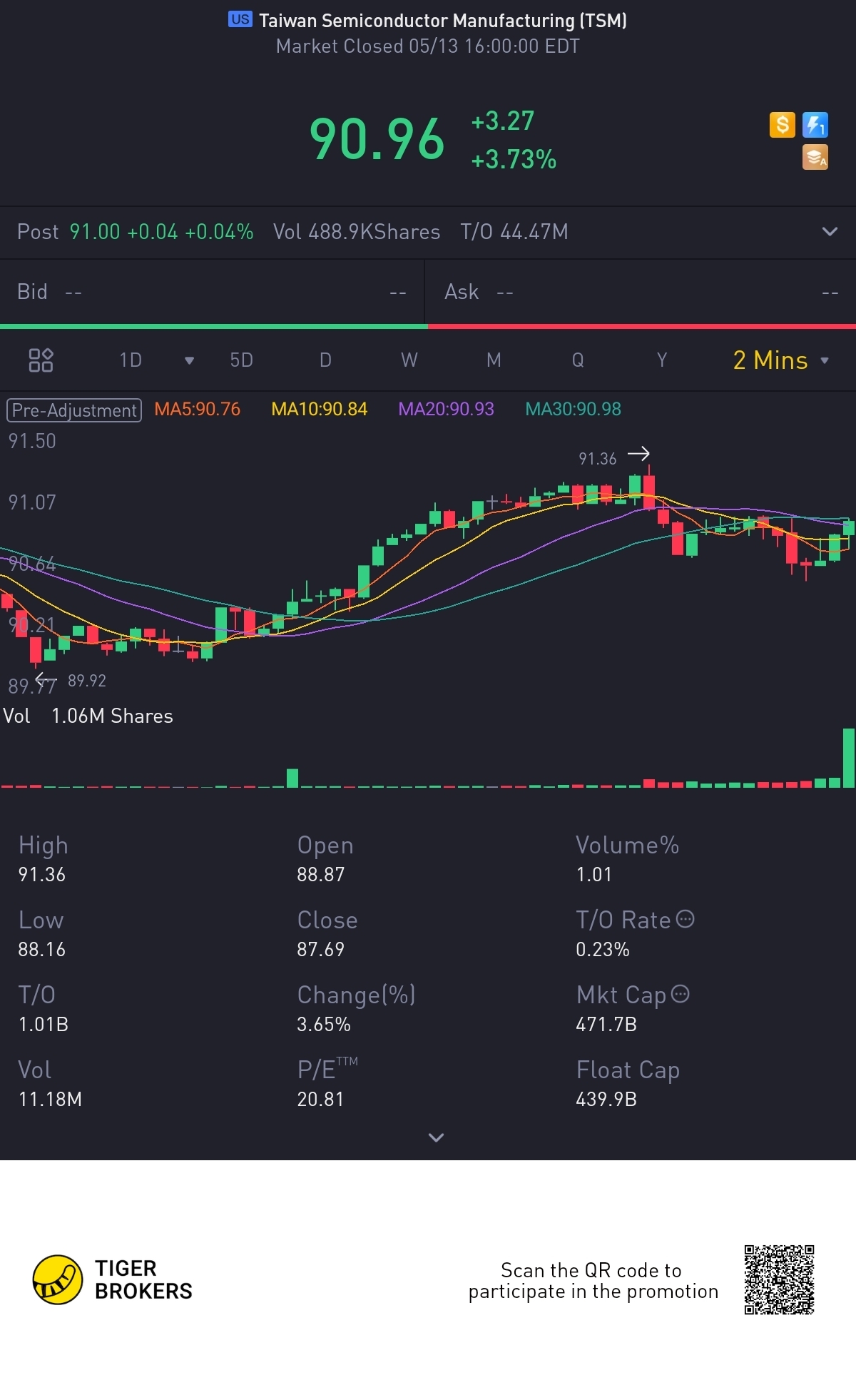Tap the TIGER BROKERS brand text

(143, 1279)
